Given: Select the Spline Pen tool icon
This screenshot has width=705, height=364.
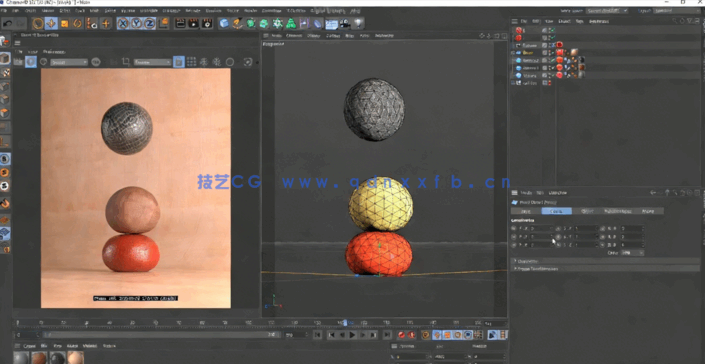Looking at the screenshot, I should 237,23.
